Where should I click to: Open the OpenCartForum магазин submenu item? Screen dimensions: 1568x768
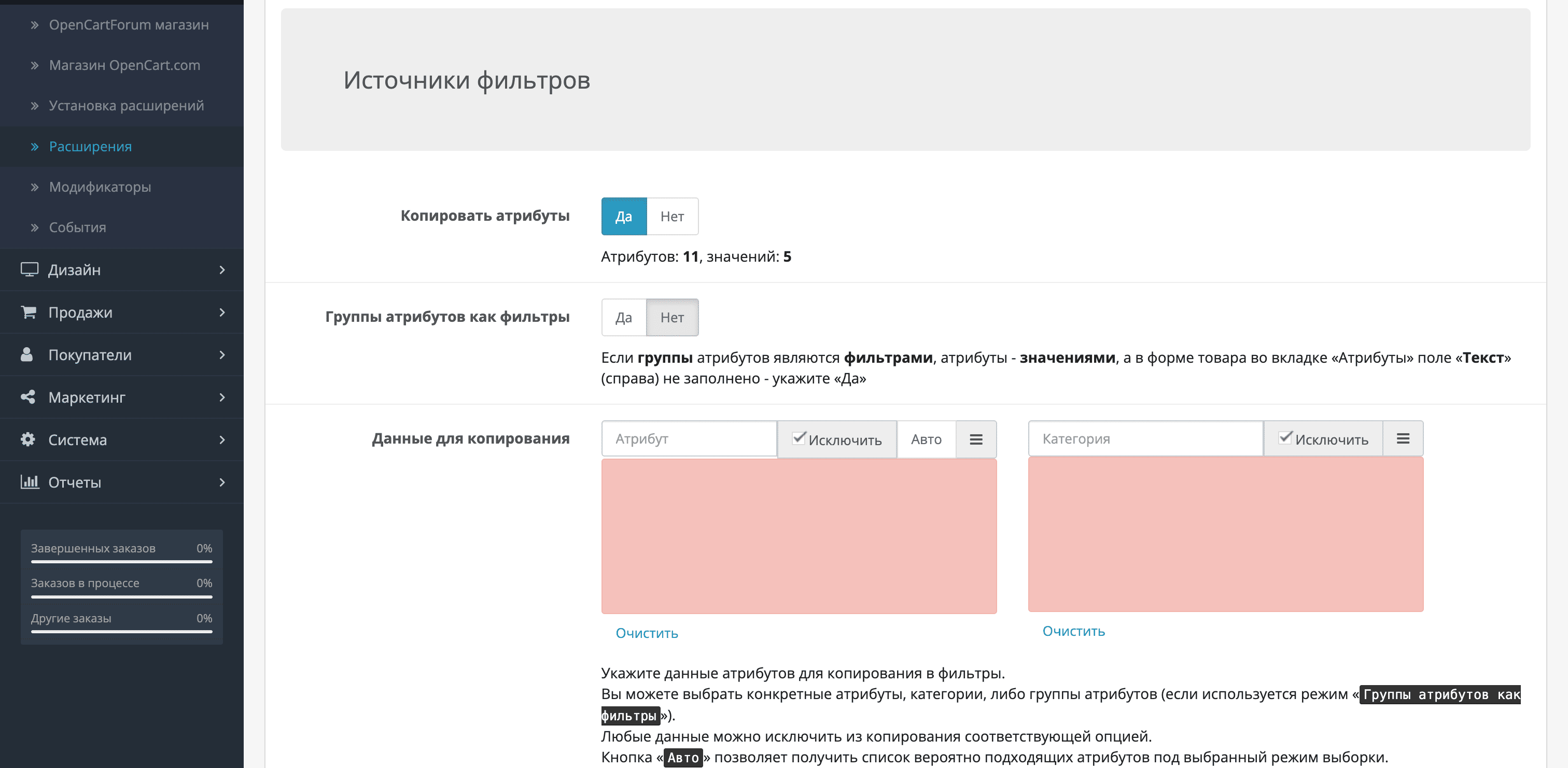tap(122, 25)
